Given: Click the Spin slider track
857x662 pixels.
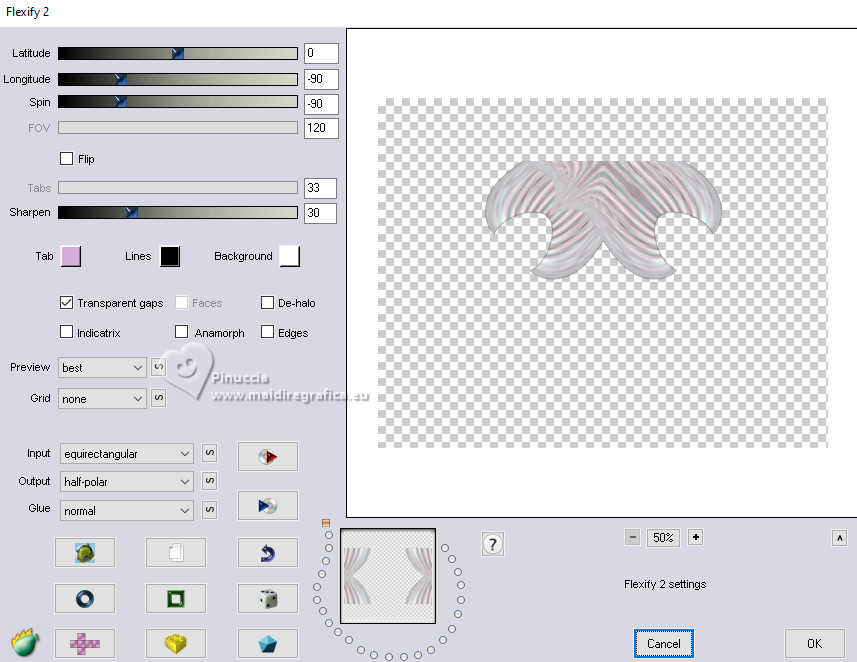Looking at the screenshot, I should 178,102.
